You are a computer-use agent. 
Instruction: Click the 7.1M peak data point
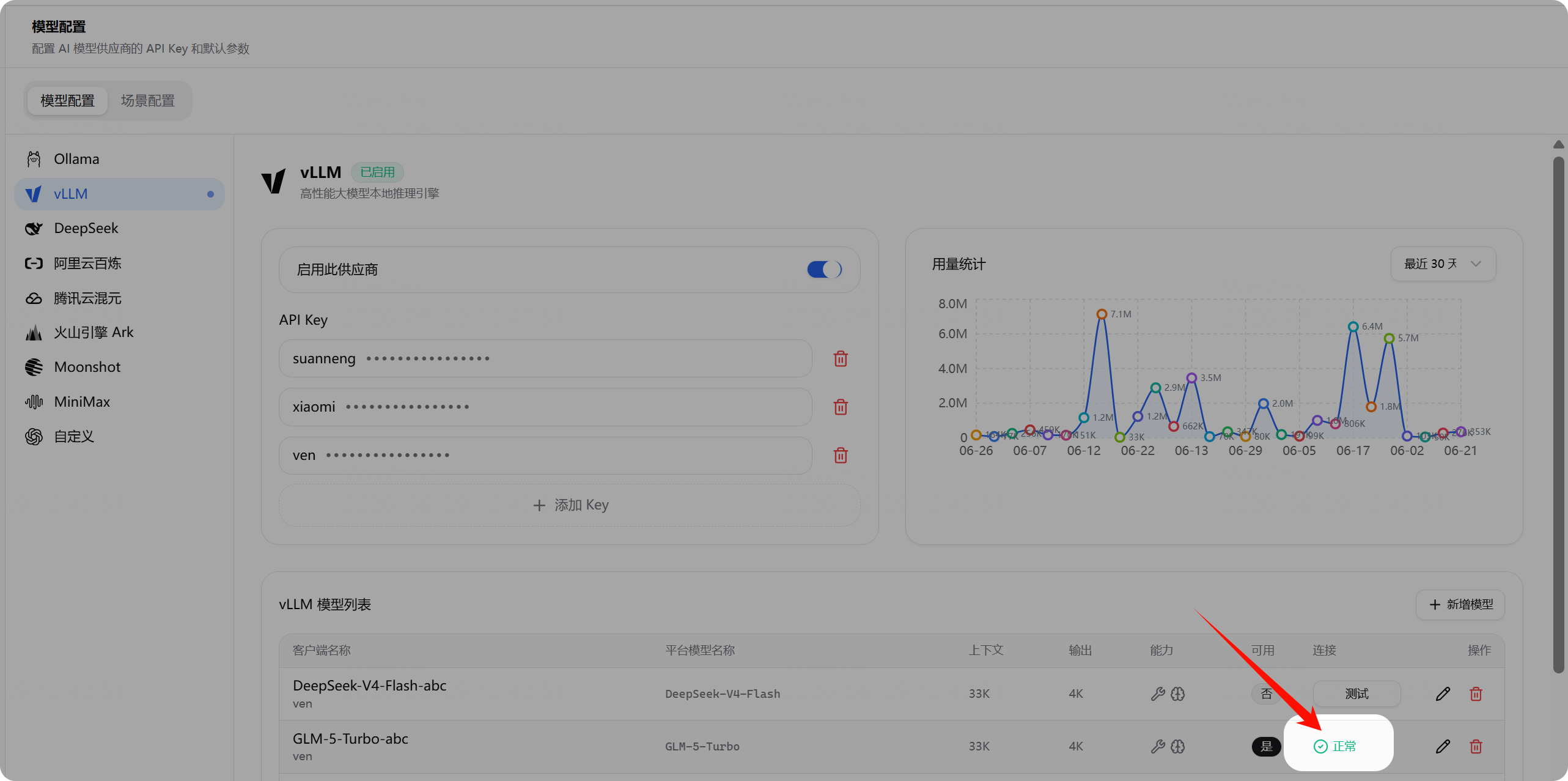click(1102, 314)
